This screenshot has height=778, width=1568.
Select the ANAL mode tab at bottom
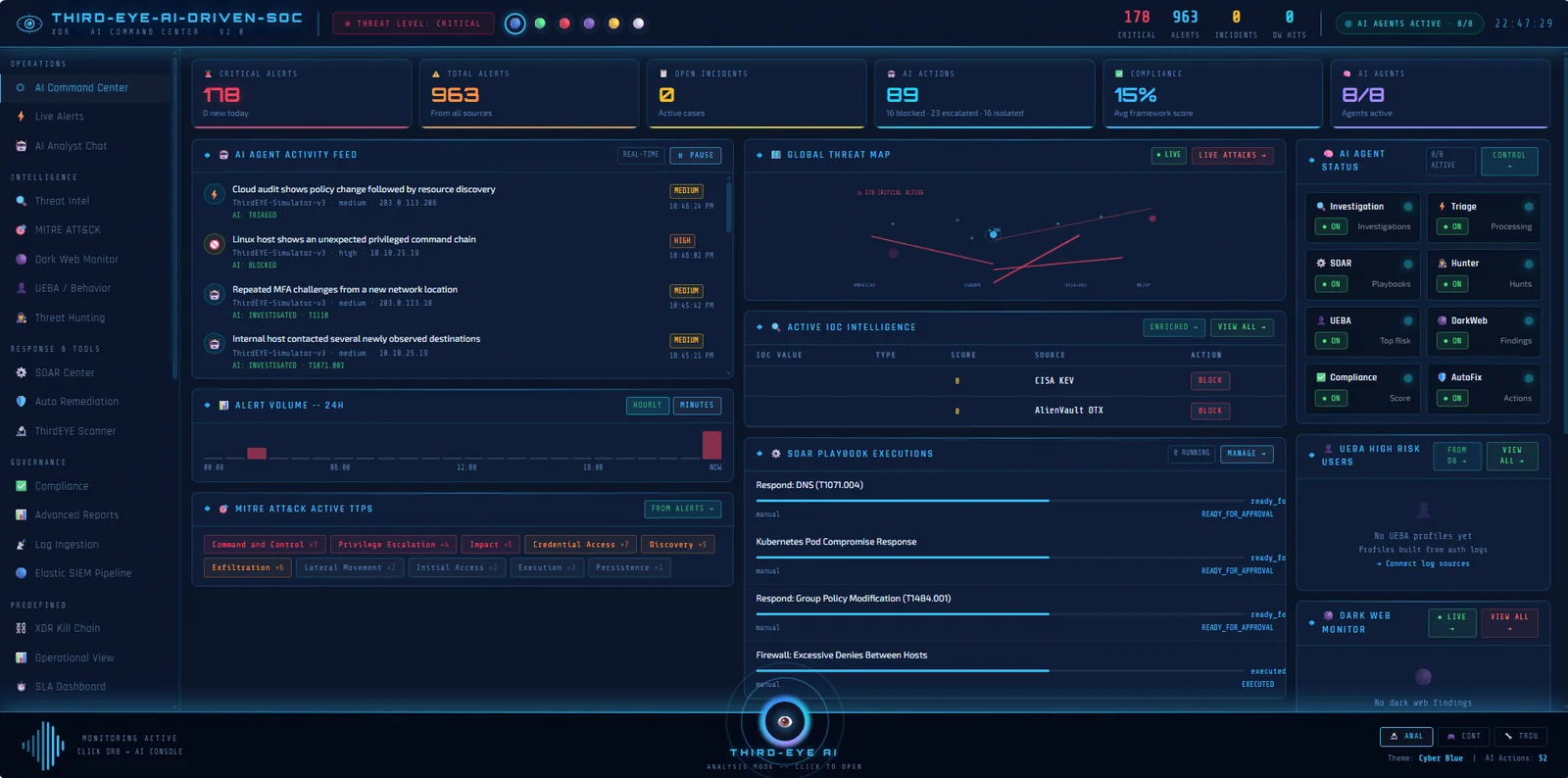point(1406,736)
